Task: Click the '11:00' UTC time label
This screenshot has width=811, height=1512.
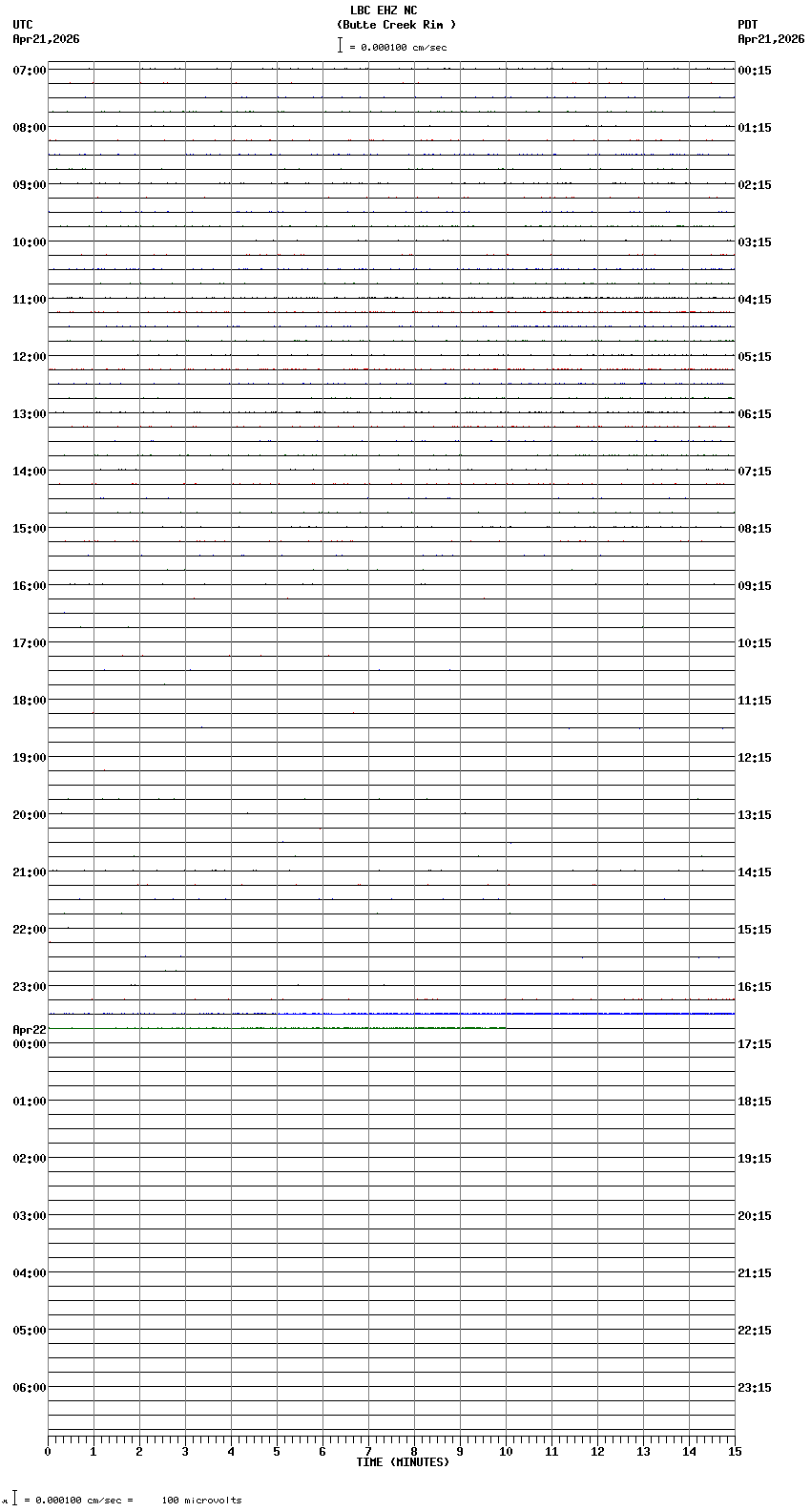Action: click(30, 300)
